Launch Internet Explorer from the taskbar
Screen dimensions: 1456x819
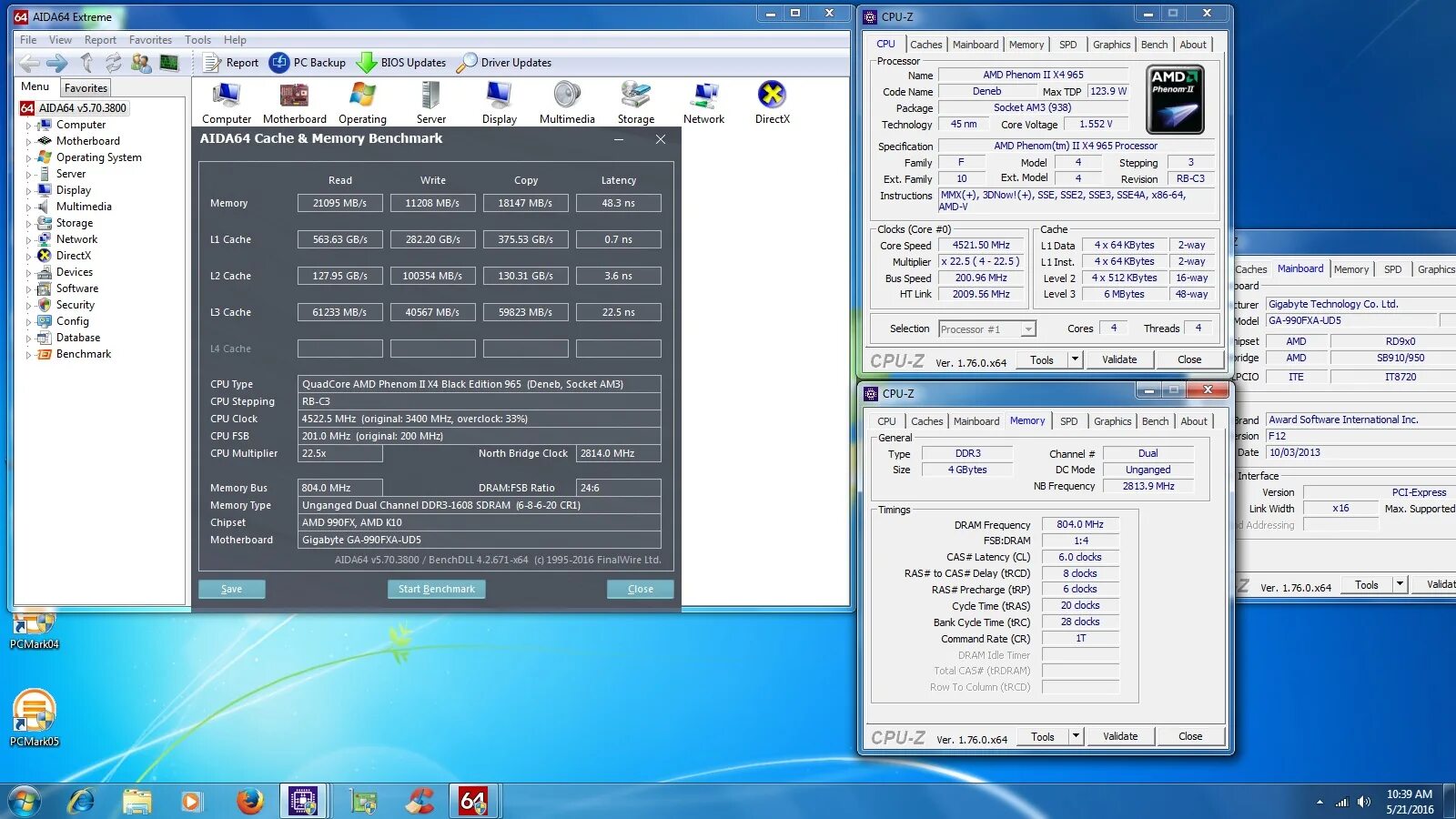click(82, 801)
